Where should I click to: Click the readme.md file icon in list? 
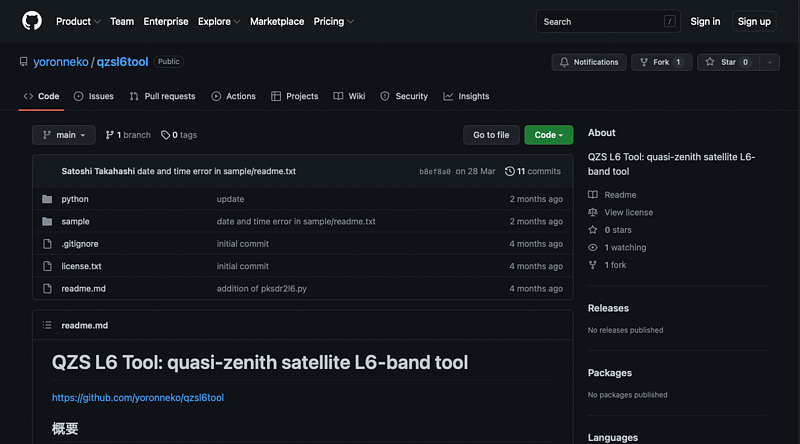[x=47, y=288]
